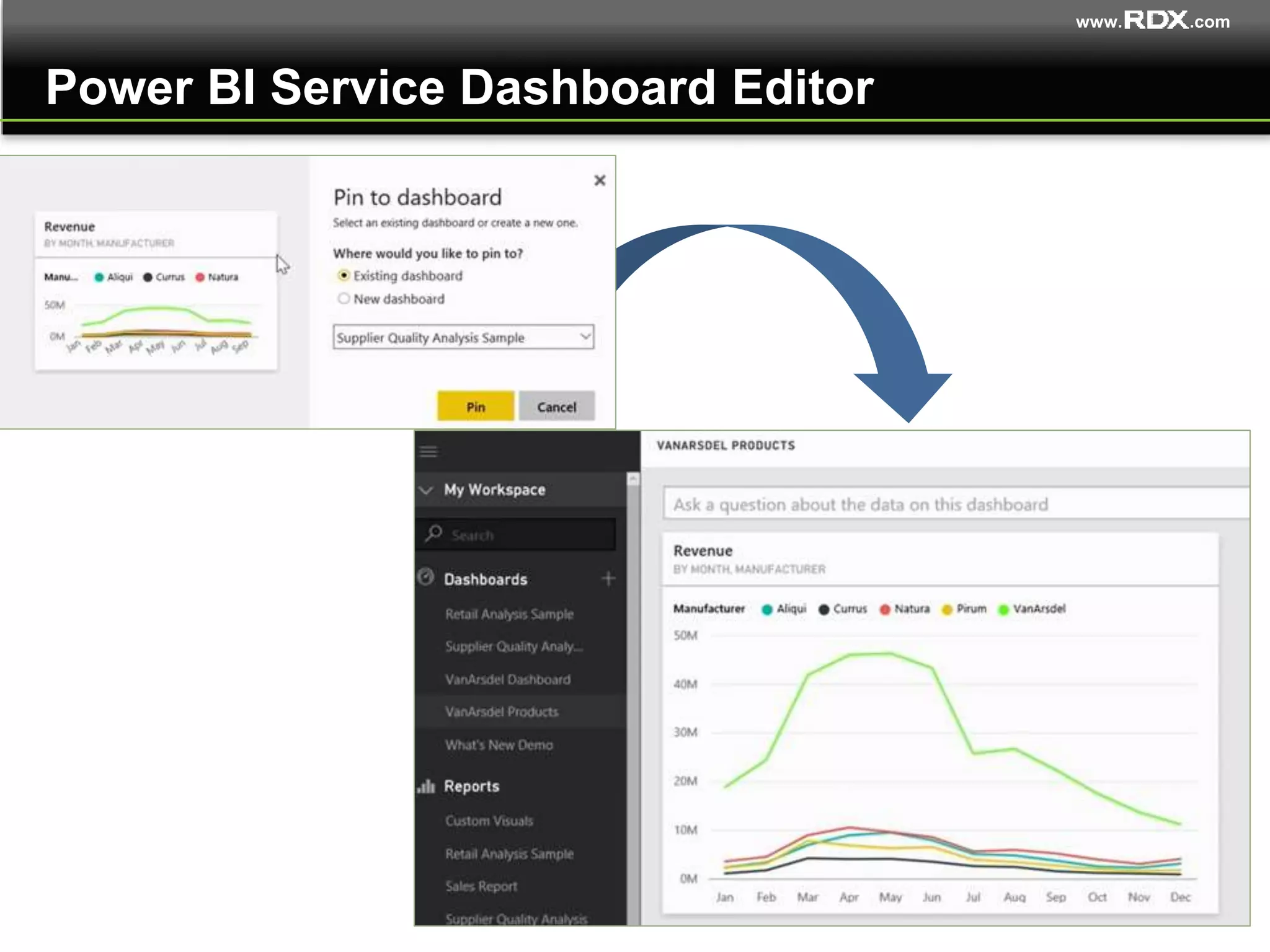Open the Supplier Quality Analysis Sample dropdown

tap(463, 337)
